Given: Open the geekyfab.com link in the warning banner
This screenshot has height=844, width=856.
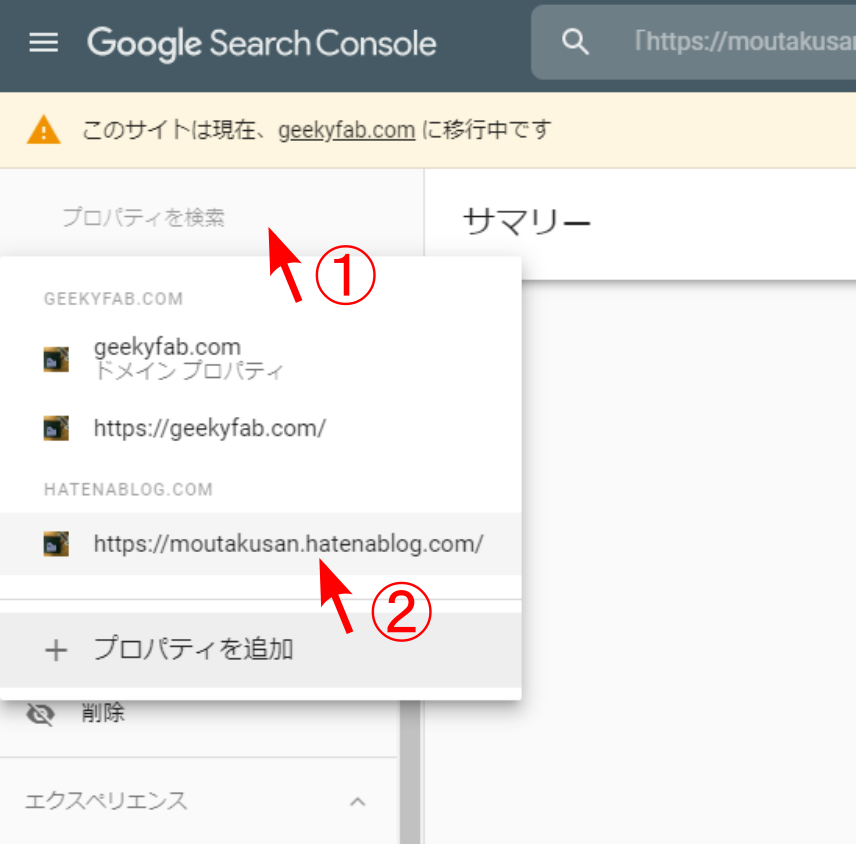Looking at the screenshot, I should coord(346,129).
